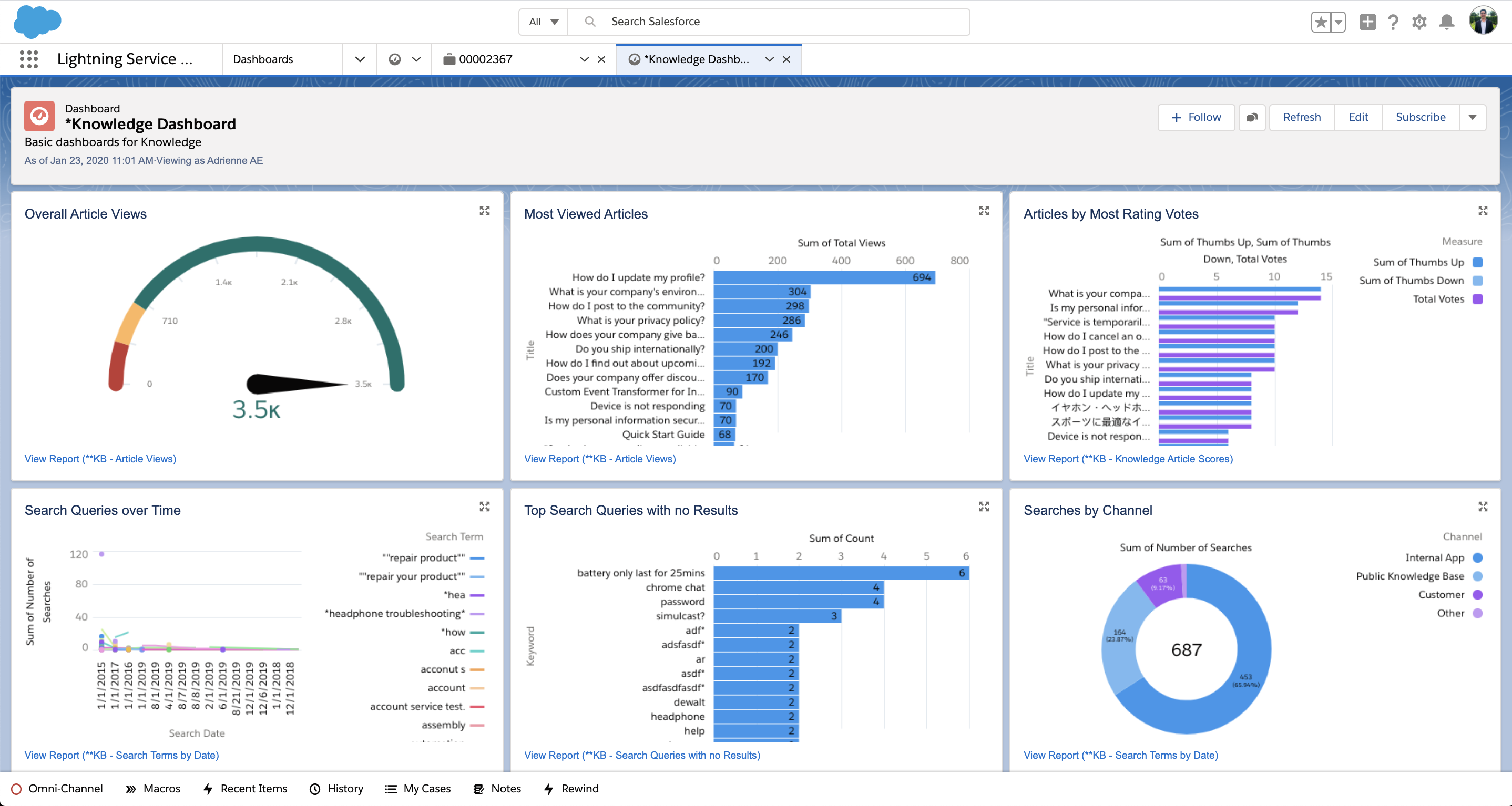Open the Notifications bell icon
Viewport: 1512px width, 806px height.
click(x=1447, y=22)
